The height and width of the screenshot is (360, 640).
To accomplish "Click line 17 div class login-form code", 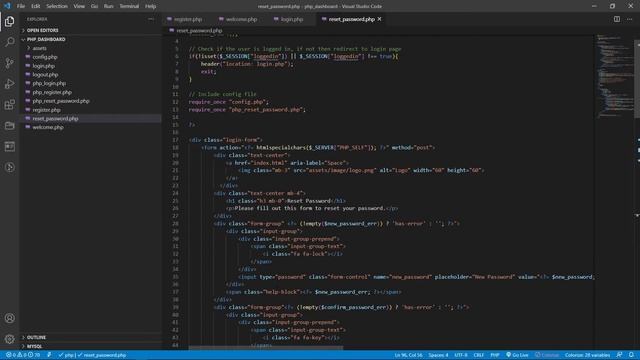I will click(226, 140).
